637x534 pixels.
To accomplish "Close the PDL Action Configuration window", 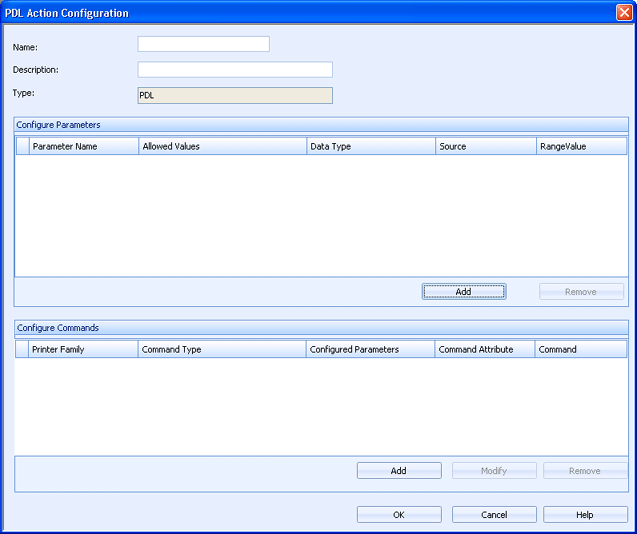I will (624, 13).
